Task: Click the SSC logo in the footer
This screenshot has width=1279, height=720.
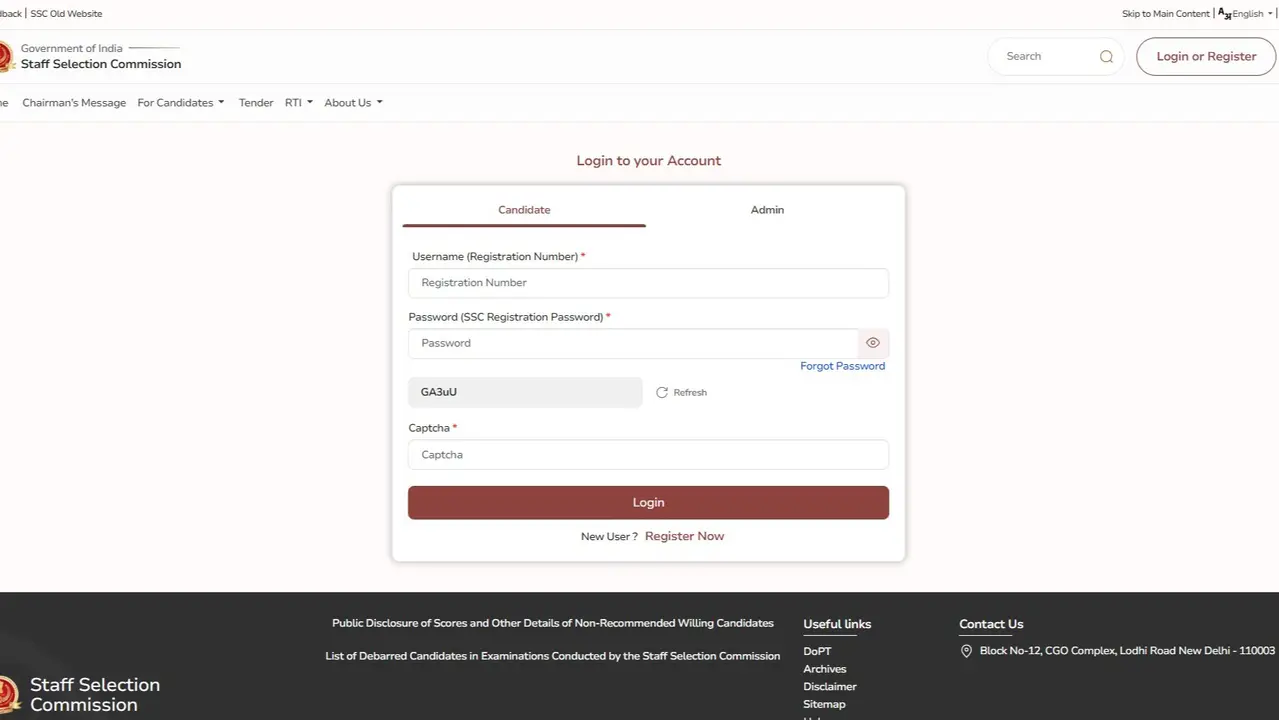Action: click(8, 693)
